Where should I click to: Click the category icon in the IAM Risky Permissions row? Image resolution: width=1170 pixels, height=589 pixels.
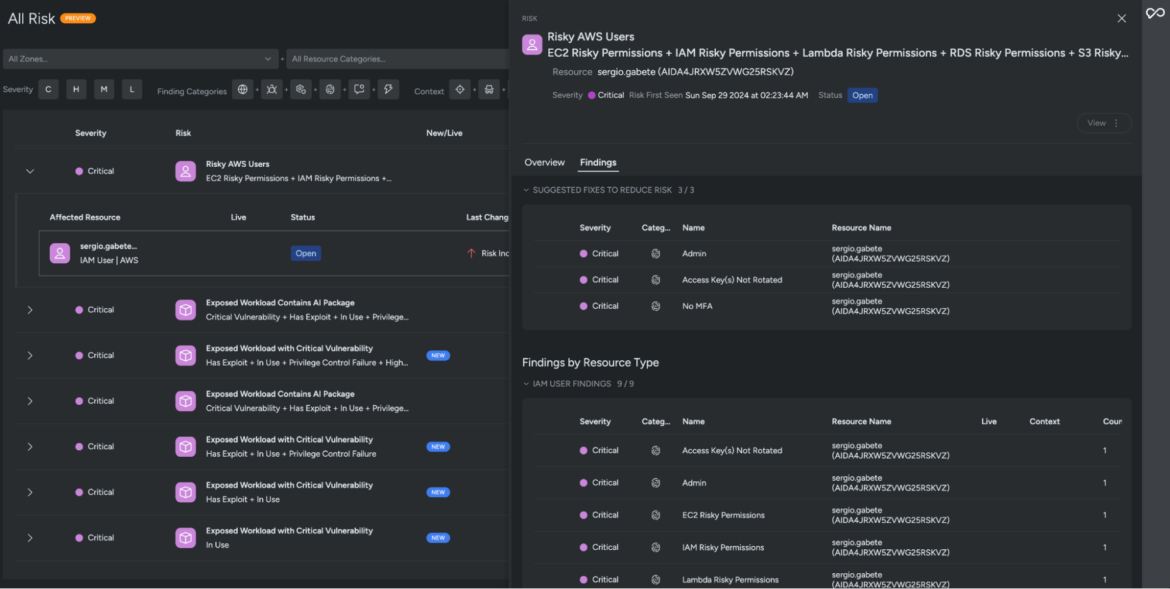pos(656,547)
